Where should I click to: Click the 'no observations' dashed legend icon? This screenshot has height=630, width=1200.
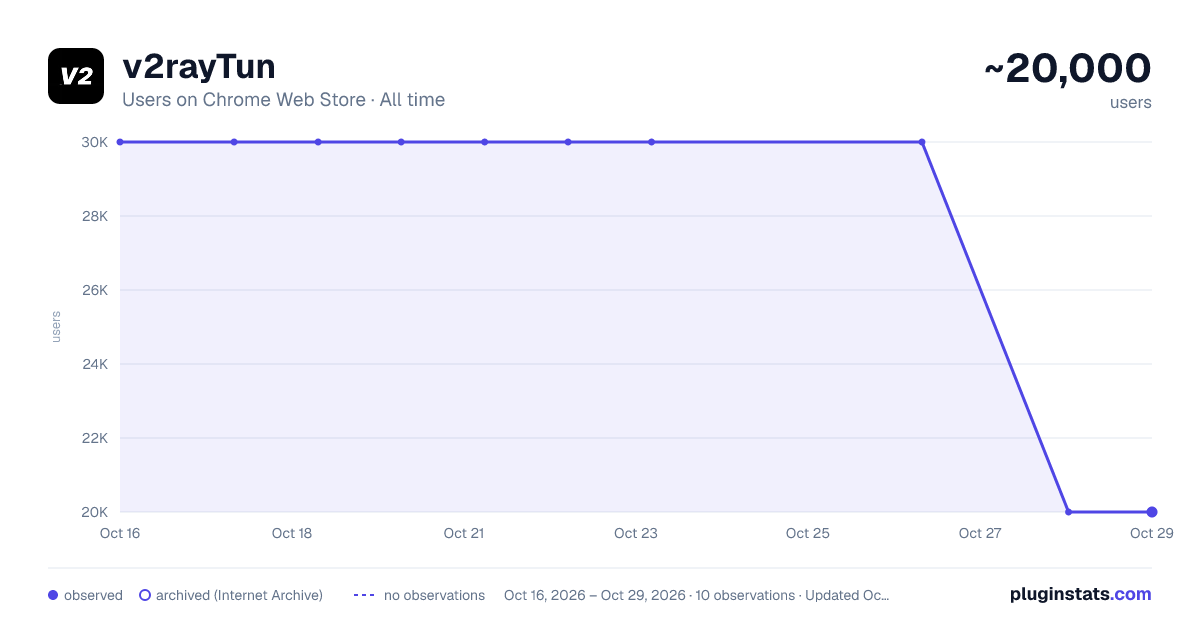(x=364, y=595)
